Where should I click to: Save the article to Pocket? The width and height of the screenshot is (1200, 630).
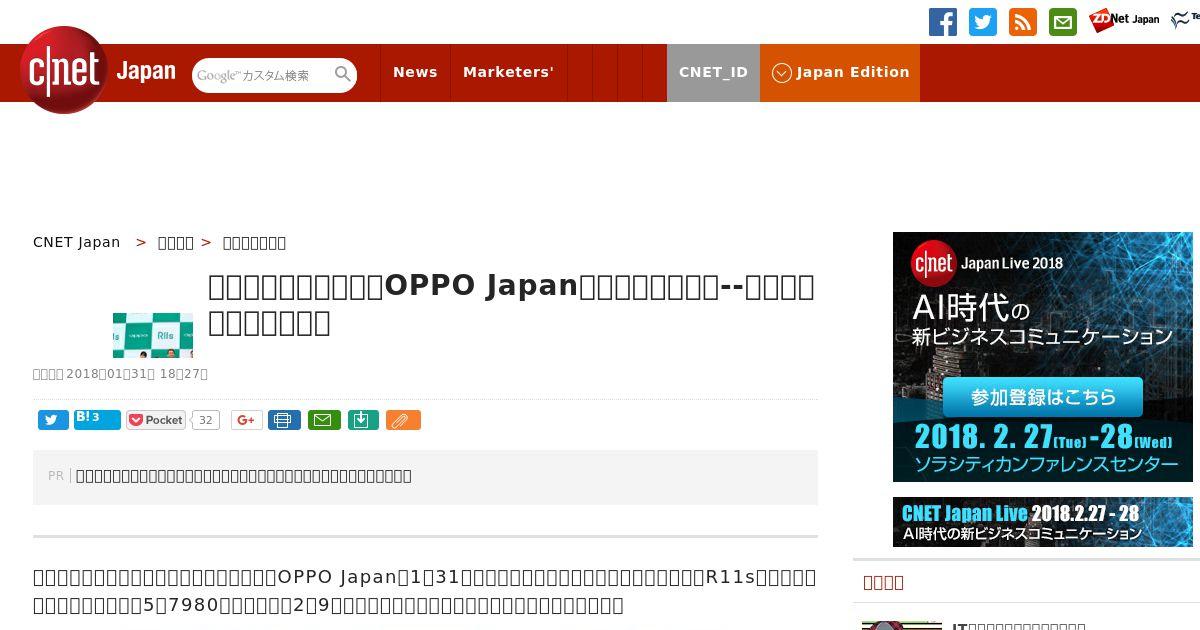pos(156,420)
